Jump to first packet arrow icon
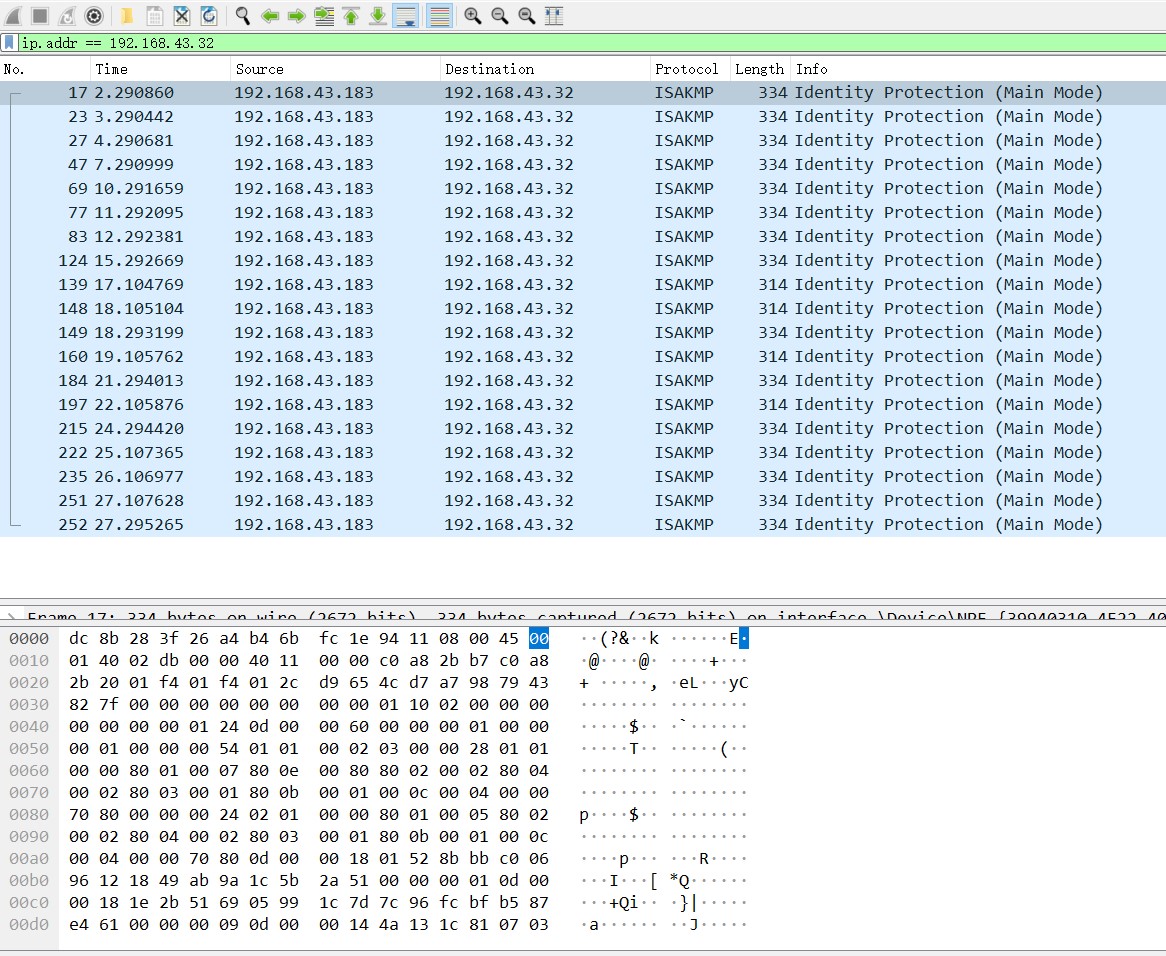The image size is (1166, 956). pos(351,16)
